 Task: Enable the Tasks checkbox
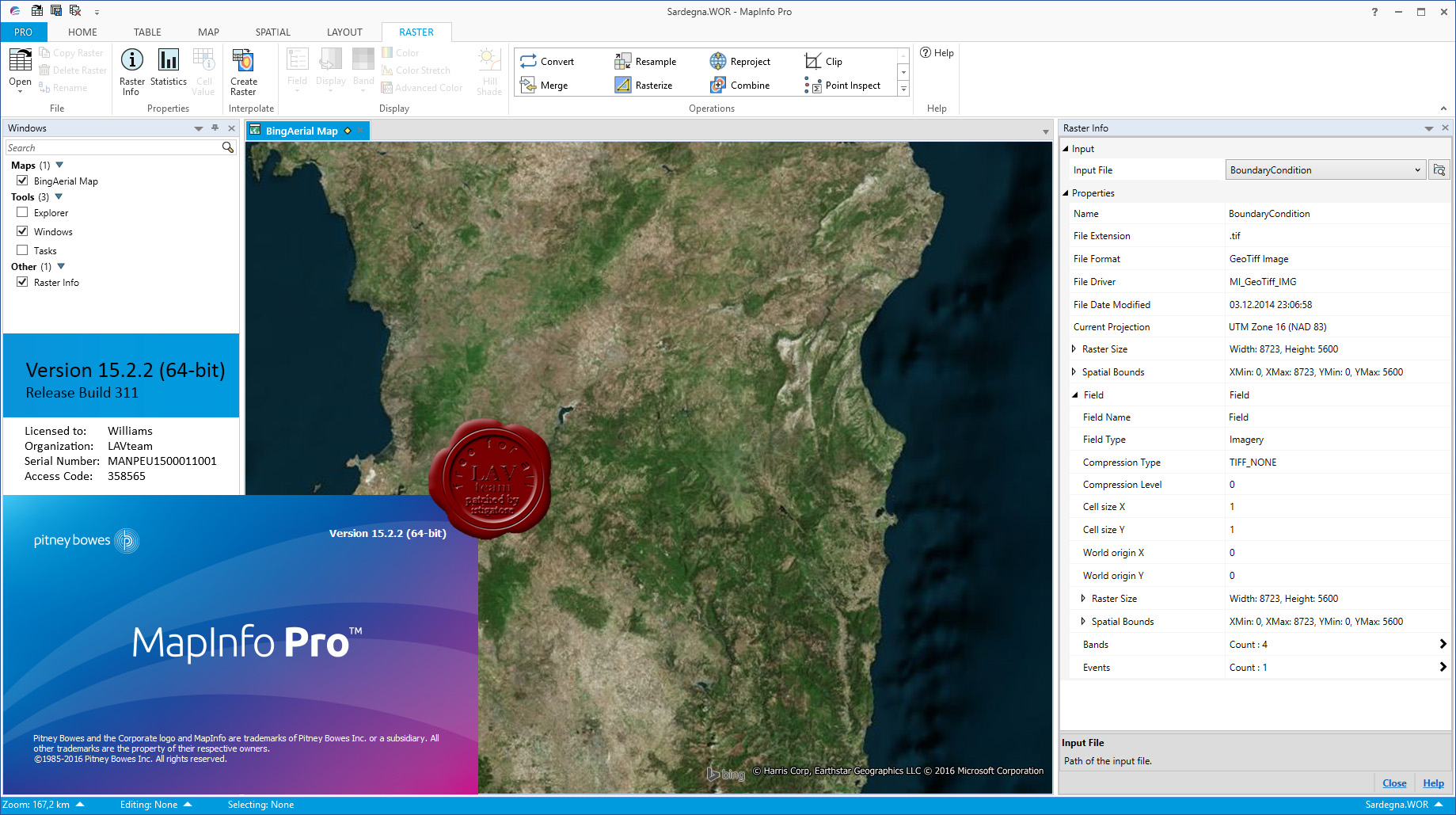tap(22, 250)
